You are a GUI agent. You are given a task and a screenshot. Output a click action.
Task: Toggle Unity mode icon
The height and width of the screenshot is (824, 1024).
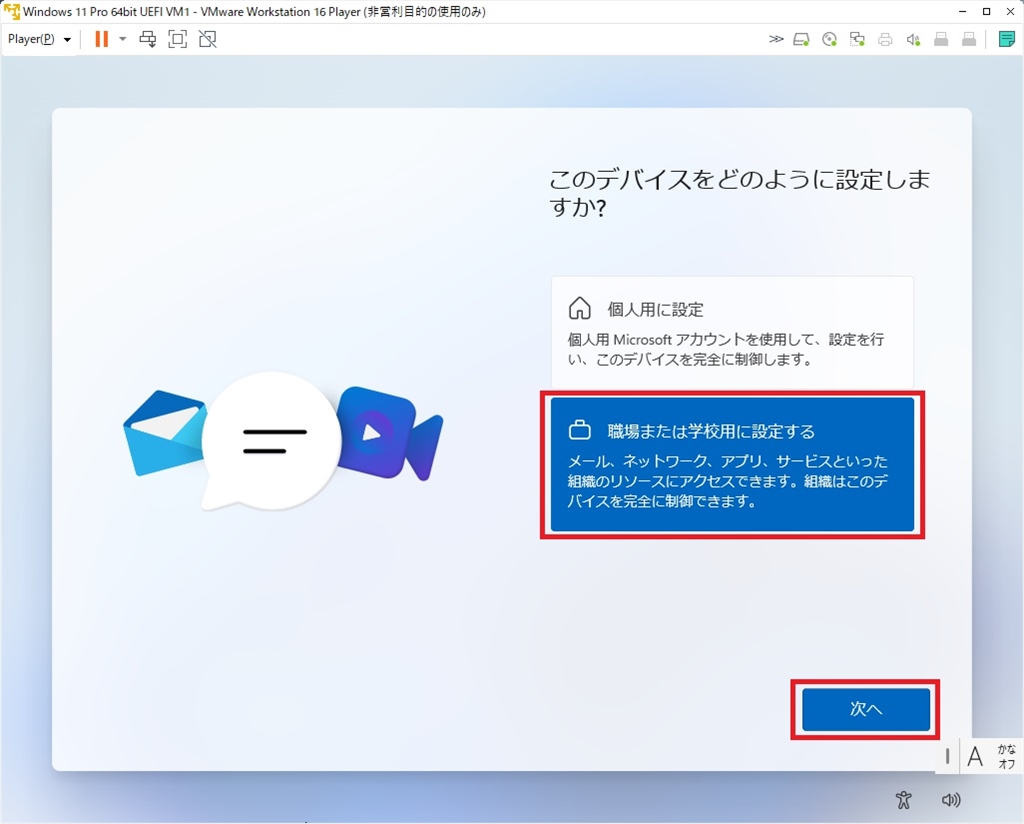(x=208, y=39)
